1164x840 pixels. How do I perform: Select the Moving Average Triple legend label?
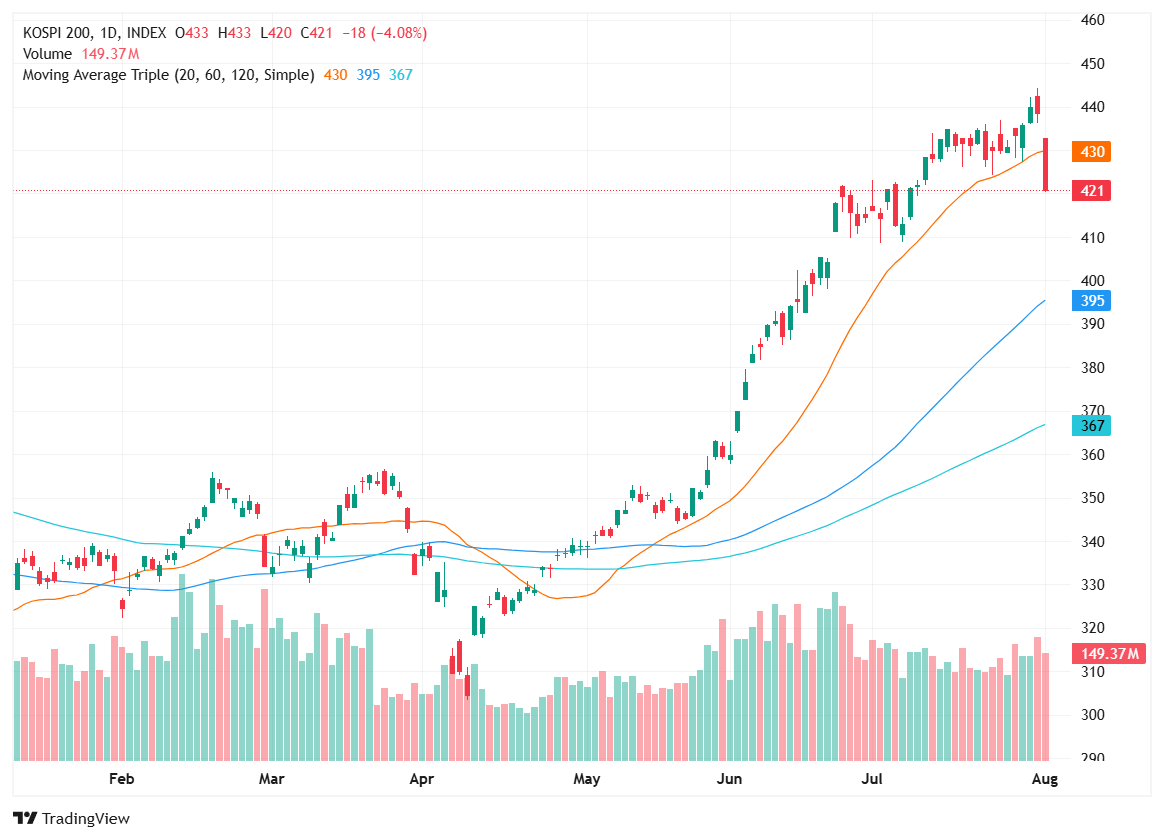click(x=168, y=75)
